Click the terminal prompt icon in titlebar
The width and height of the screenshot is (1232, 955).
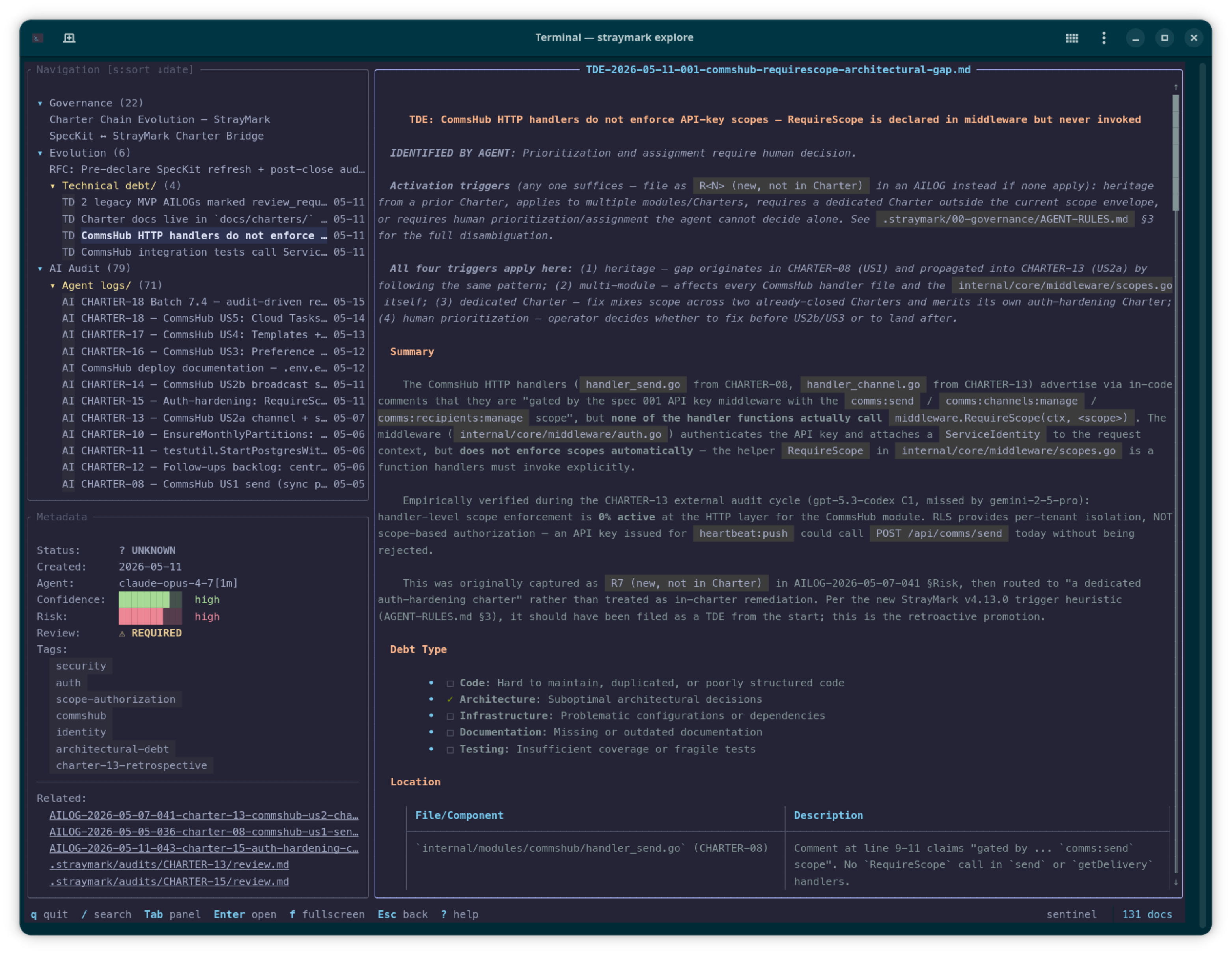pos(38,38)
